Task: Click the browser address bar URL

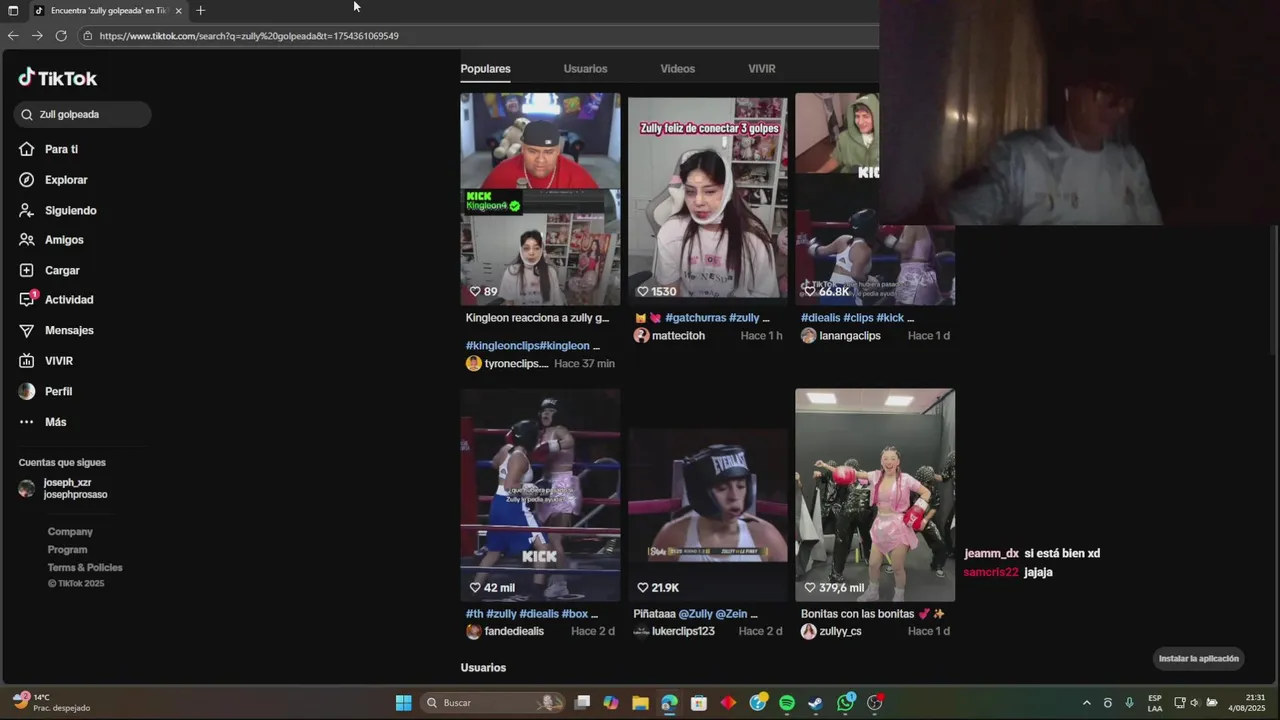Action: tap(249, 36)
